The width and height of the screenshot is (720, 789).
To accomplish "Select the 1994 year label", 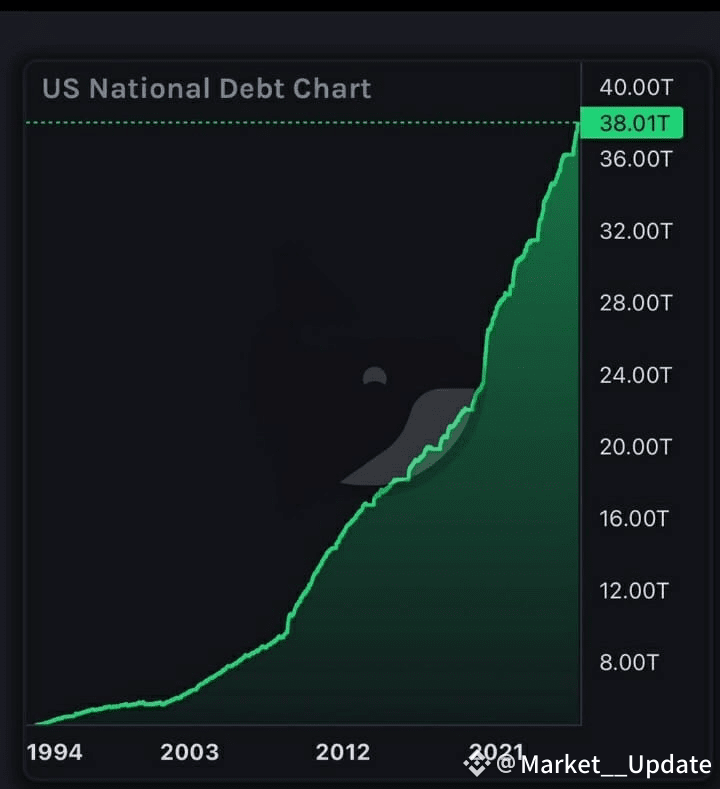I will tap(54, 753).
